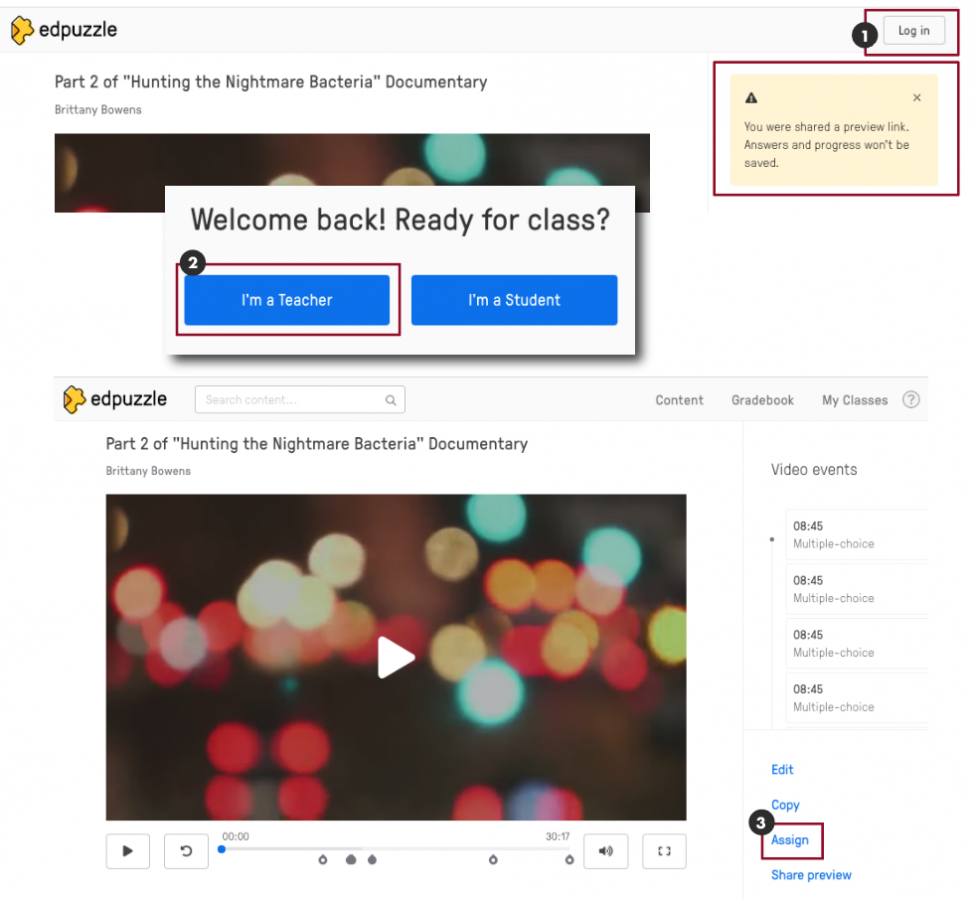Switch to the Gradebook section

(762, 399)
